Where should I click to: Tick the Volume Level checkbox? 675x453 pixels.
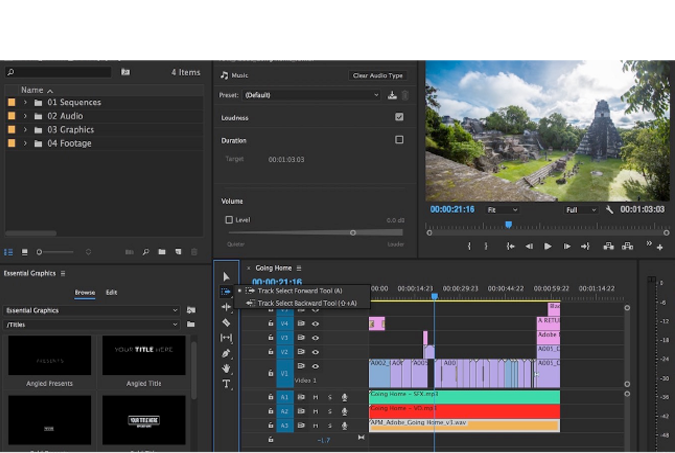[x=229, y=220]
